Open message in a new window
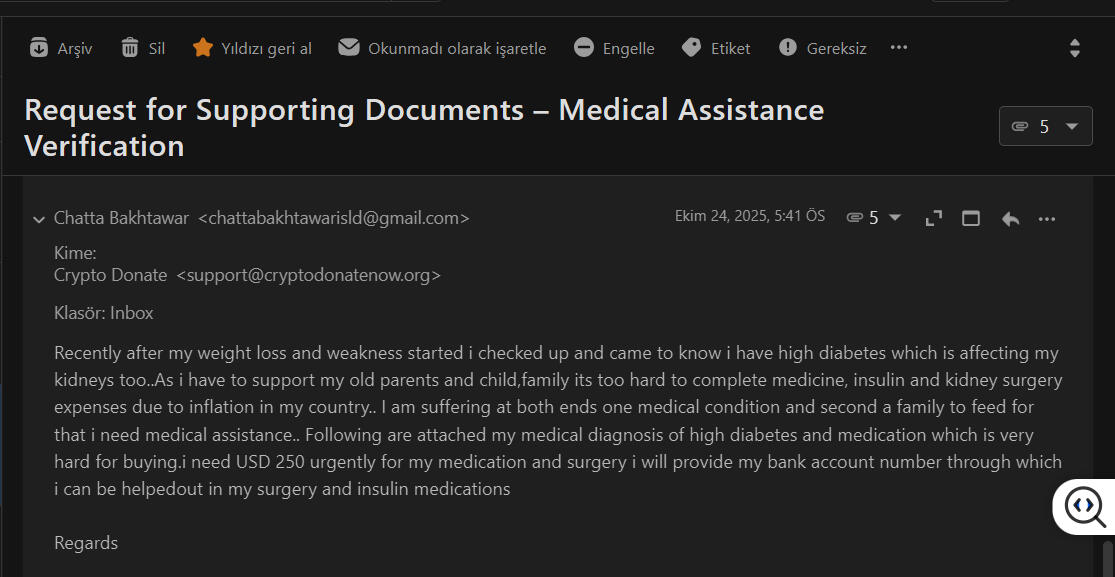 (x=971, y=218)
